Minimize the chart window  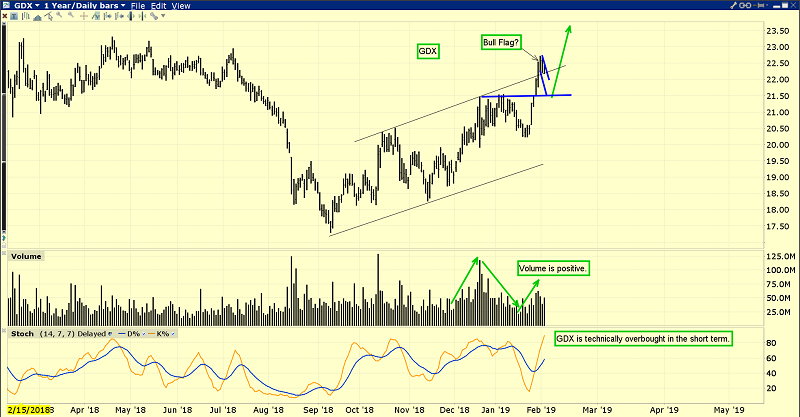click(777, 7)
